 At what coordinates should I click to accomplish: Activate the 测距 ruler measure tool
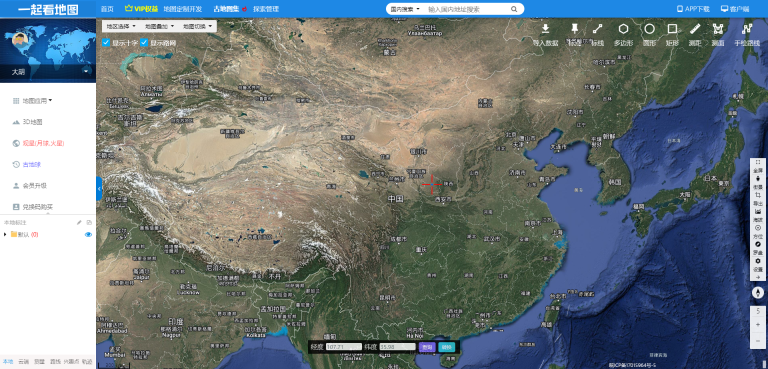pyautogui.click(x=695, y=35)
